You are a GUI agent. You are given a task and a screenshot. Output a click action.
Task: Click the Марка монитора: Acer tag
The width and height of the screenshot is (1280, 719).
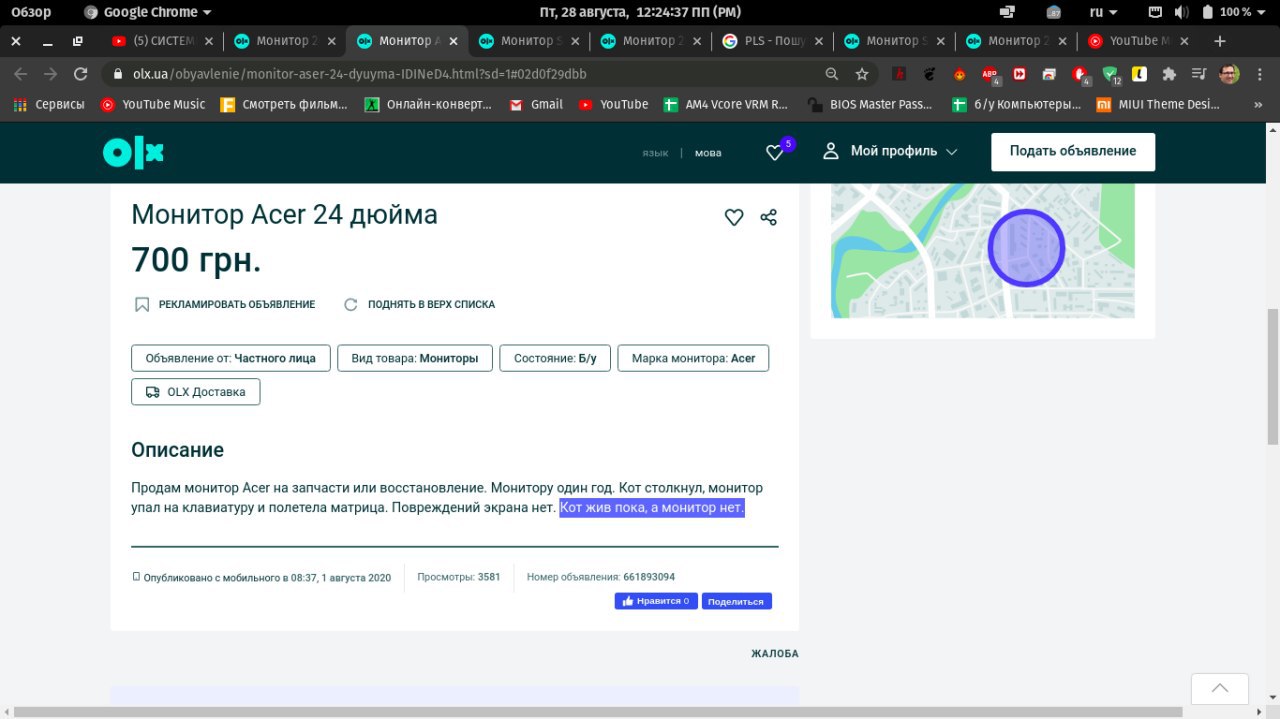[x=694, y=358]
